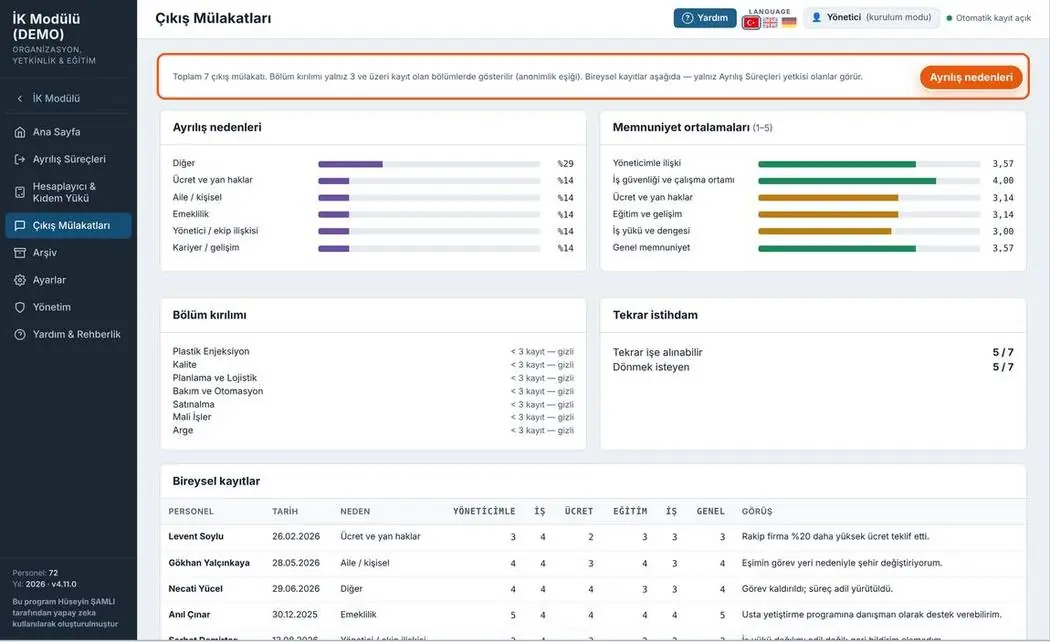Switch language with the German flag
This screenshot has width=1050, height=642.
(x=790, y=23)
